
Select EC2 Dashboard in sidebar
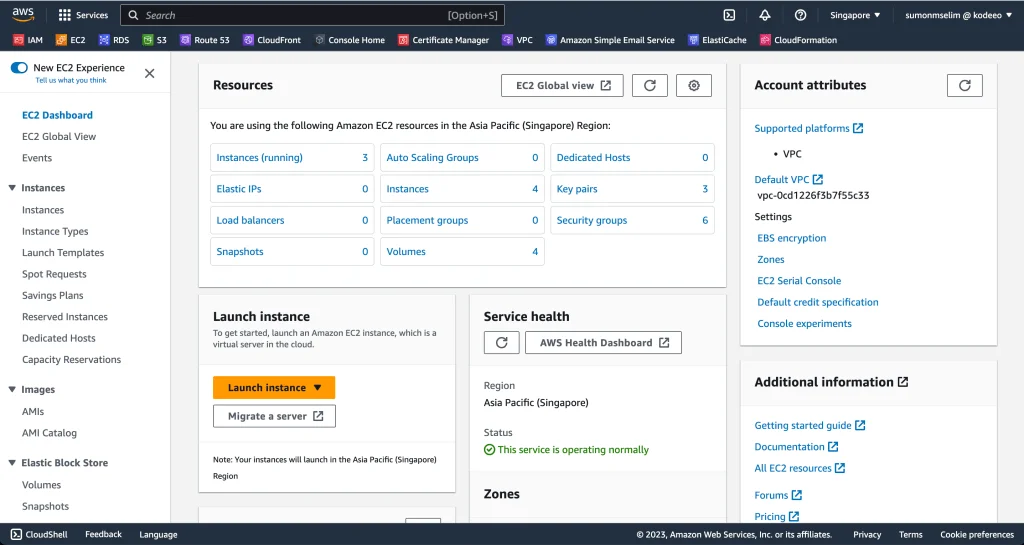pyautogui.click(x=57, y=115)
